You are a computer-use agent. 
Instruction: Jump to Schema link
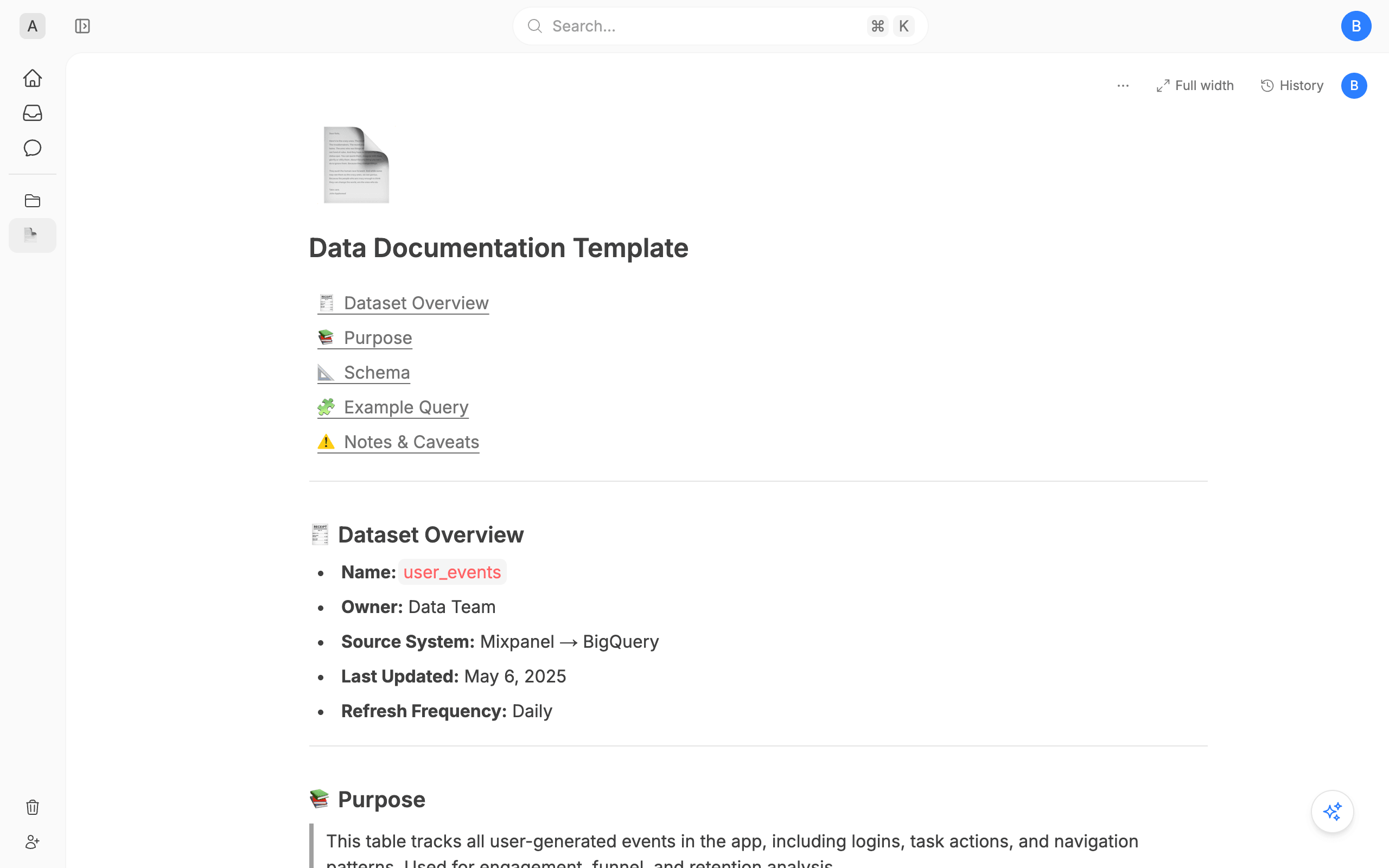coord(364,372)
